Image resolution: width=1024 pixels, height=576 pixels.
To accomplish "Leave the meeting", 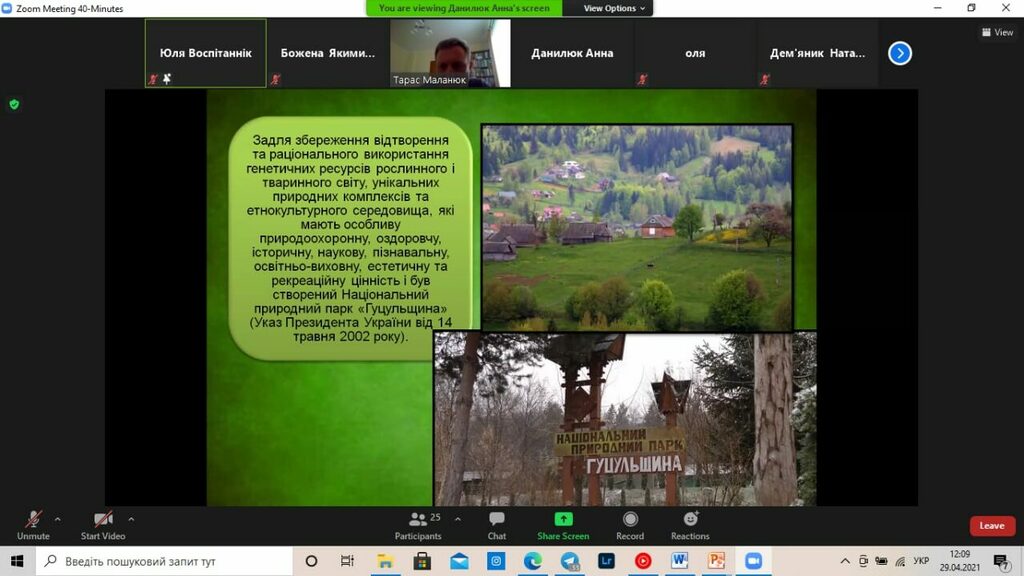I will (x=991, y=526).
